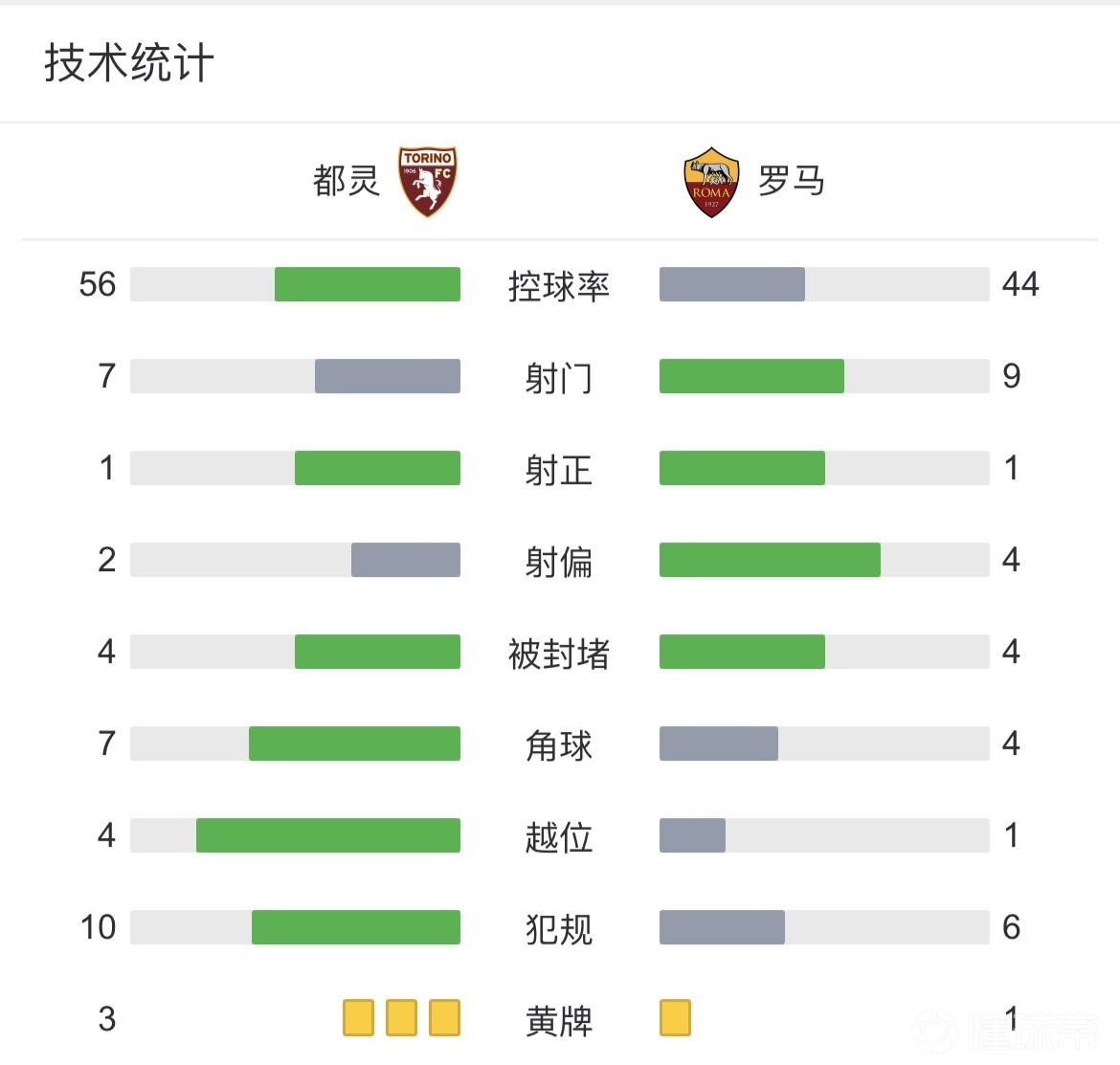Screen dimensions: 1120x1065
Task: Click Roma's fouls value 6
Action: coord(1011,927)
